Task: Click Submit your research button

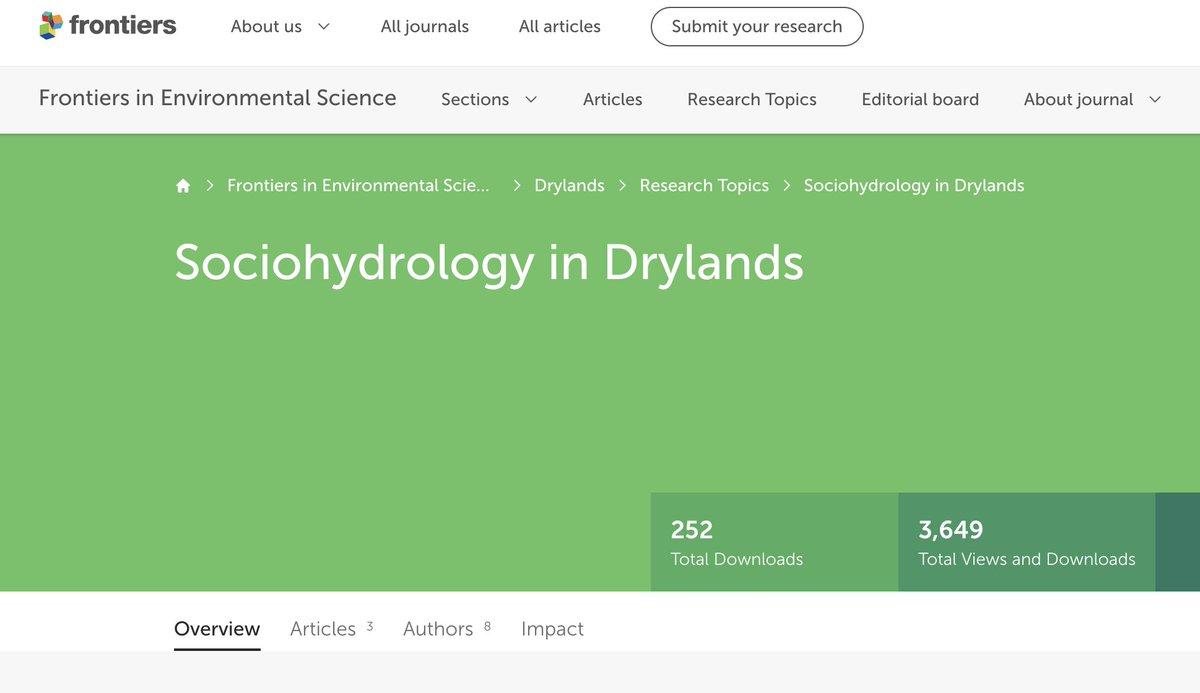Action: 757,27
